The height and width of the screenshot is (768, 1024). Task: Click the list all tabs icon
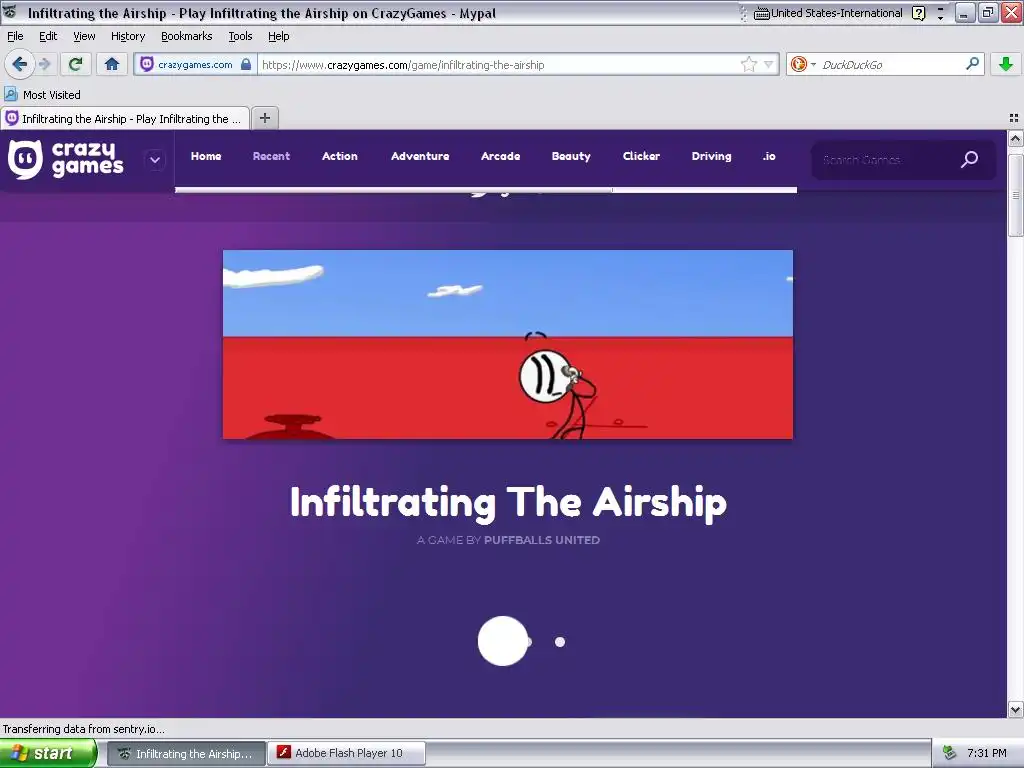point(1014,118)
